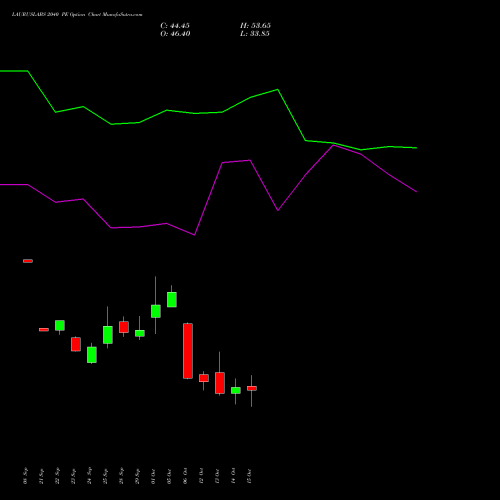Select the highest green candle with short upper wick
Viewport: 500px width, 500px height.
[172, 299]
